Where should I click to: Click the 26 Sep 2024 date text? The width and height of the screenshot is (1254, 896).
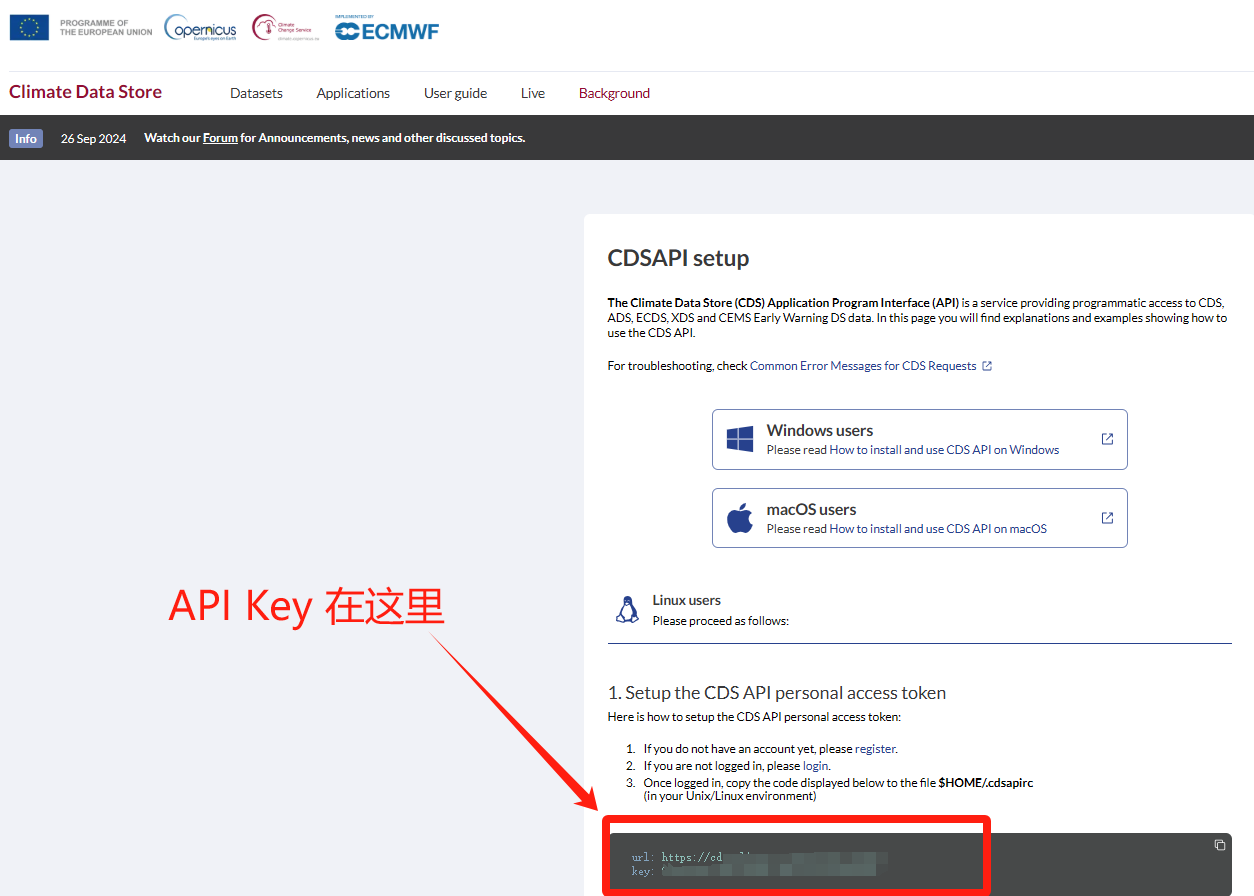(93, 139)
